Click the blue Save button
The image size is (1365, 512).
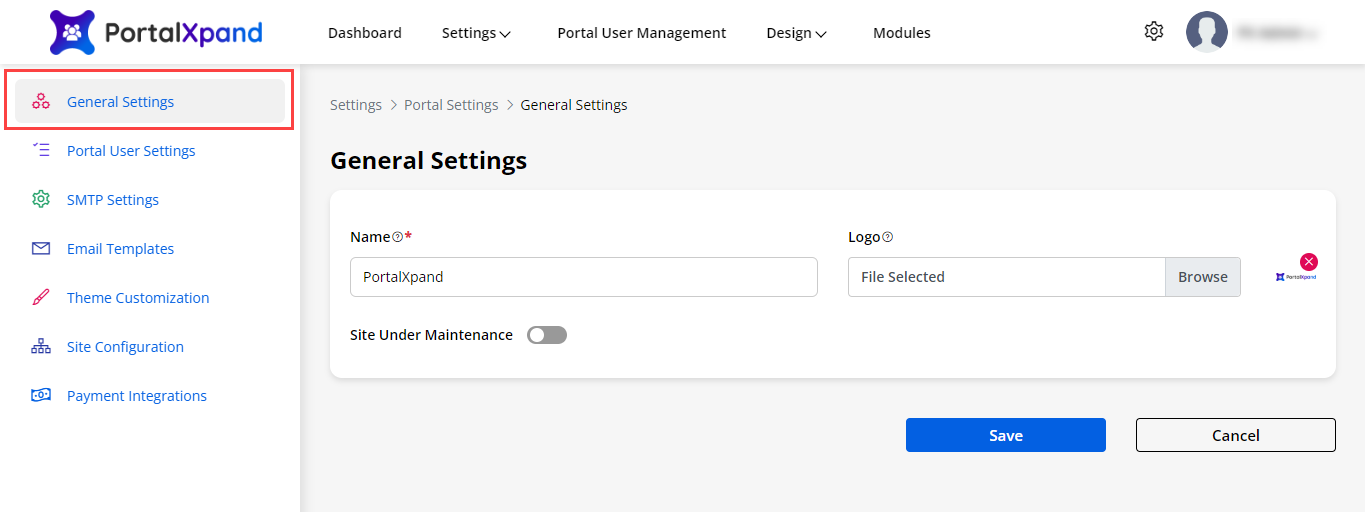tap(1005, 435)
